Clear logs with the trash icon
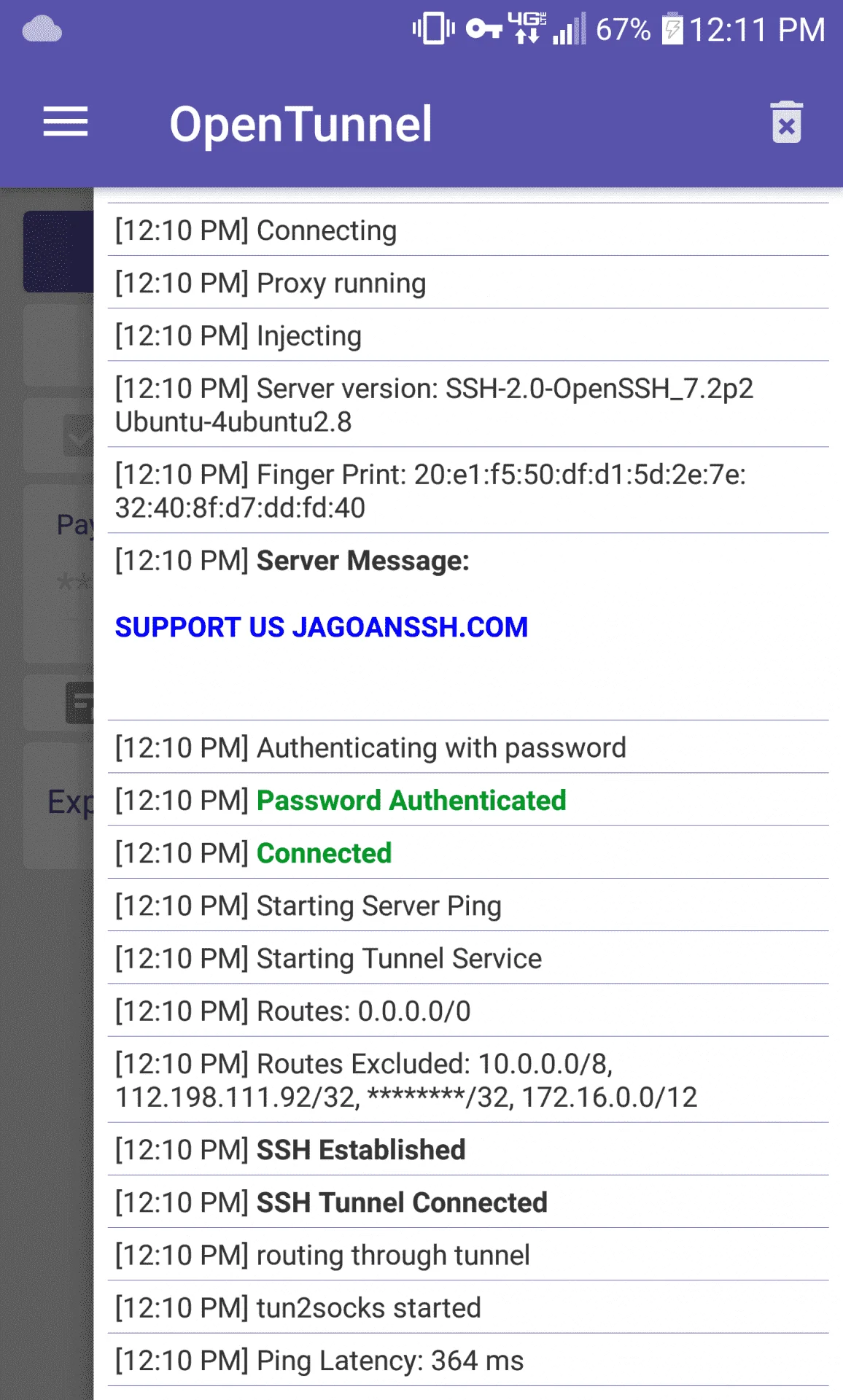 (x=787, y=122)
